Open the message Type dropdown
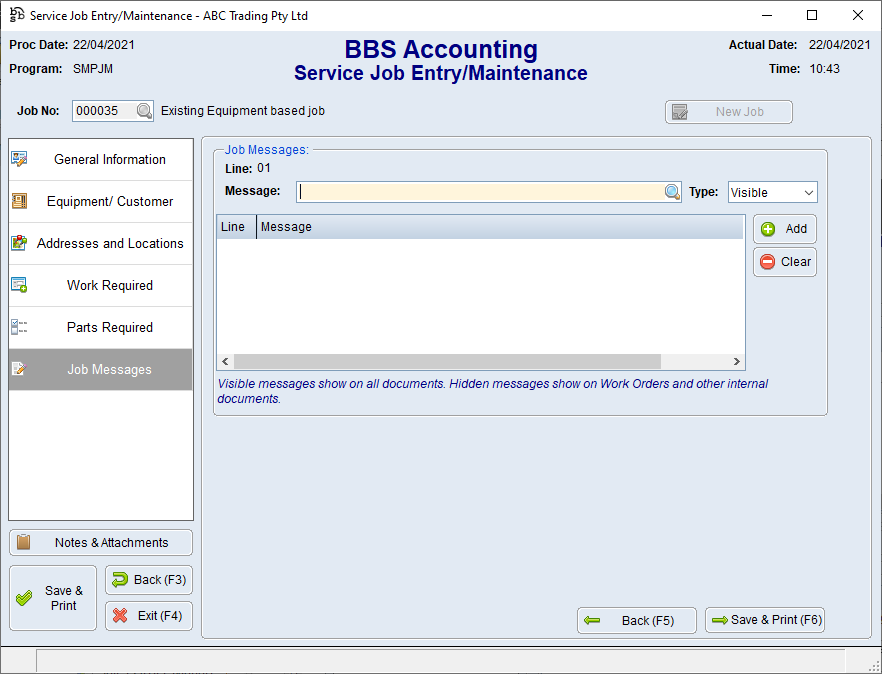The height and width of the screenshot is (674, 882). point(772,192)
